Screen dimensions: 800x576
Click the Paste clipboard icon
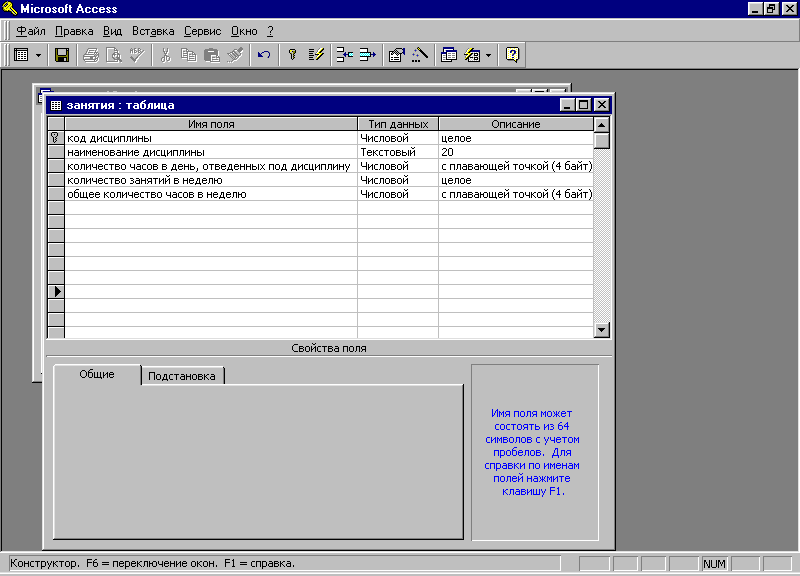[x=211, y=55]
